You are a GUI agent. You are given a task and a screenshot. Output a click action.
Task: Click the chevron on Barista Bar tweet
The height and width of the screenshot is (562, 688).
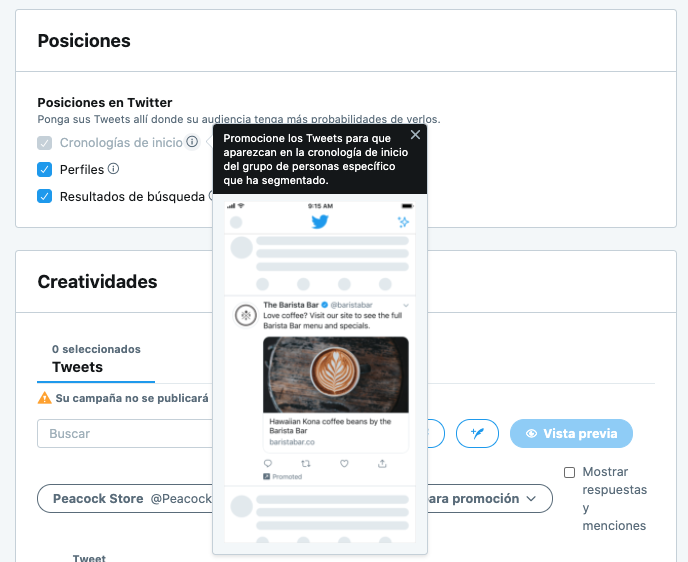coord(406,305)
